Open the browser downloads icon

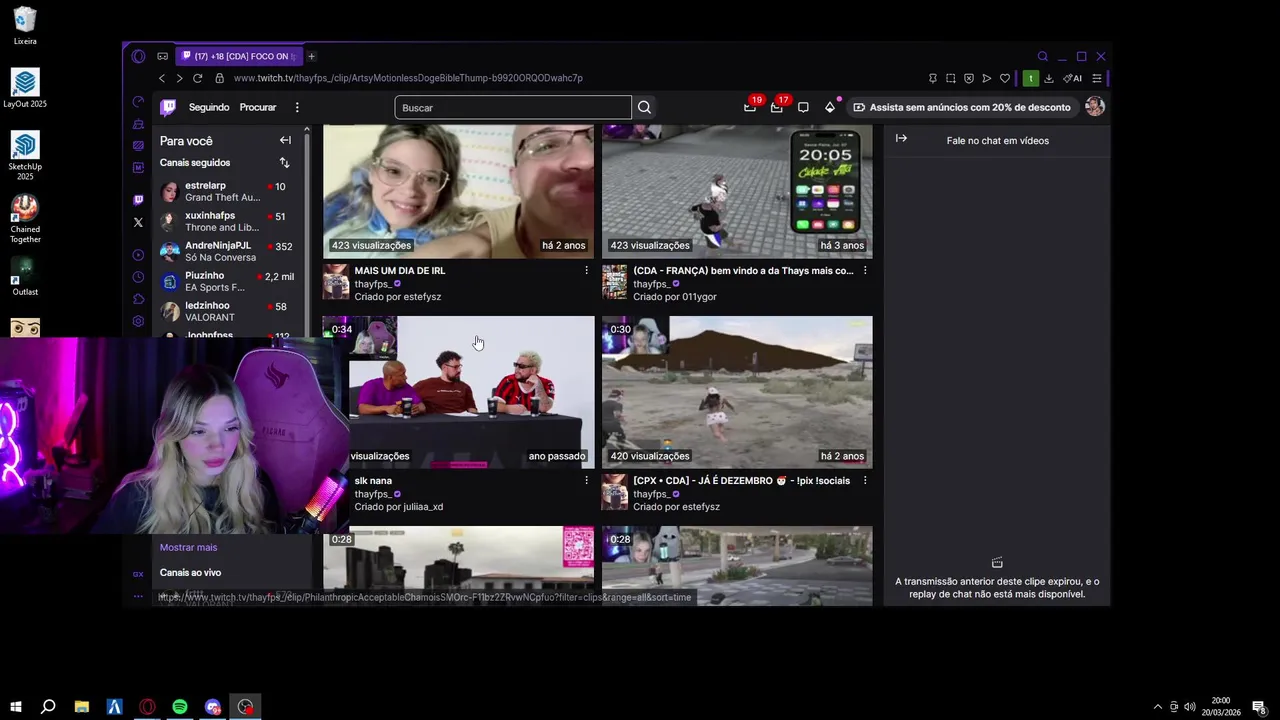point(1049,78)
